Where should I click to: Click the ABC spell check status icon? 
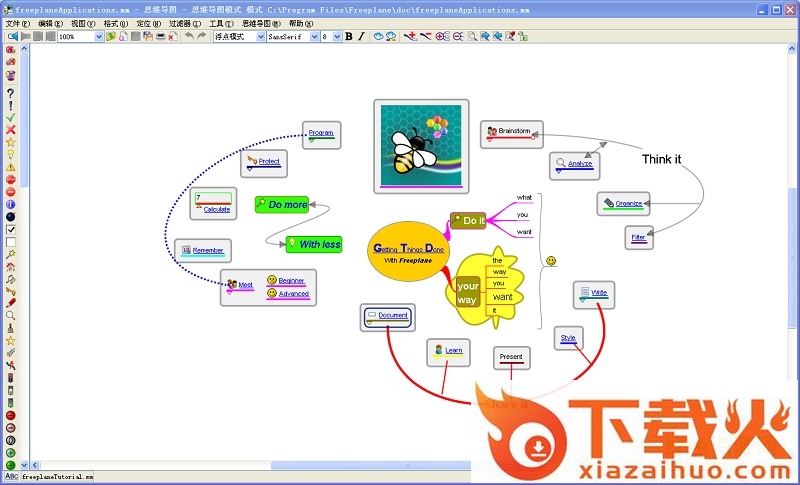pyautogui.click(x=11, y=477)
